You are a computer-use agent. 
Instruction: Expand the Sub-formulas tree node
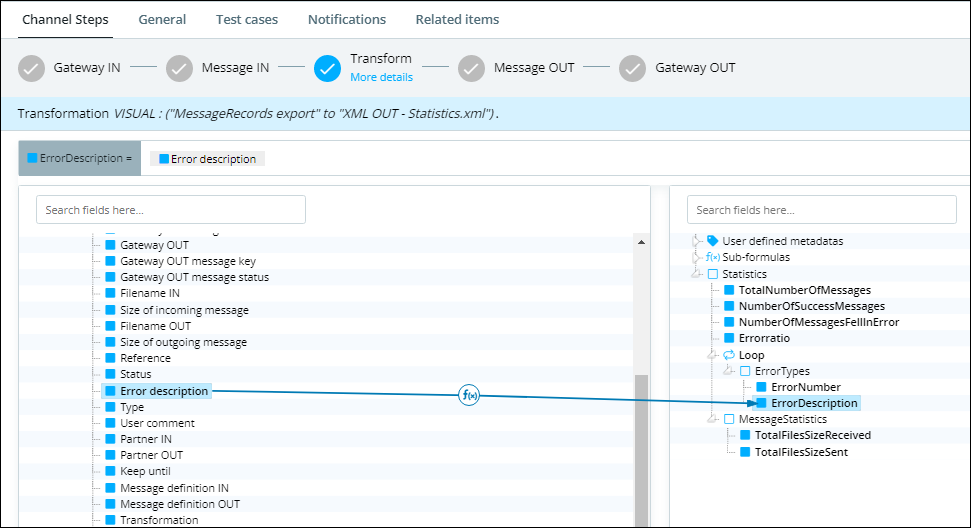[697, 258]
